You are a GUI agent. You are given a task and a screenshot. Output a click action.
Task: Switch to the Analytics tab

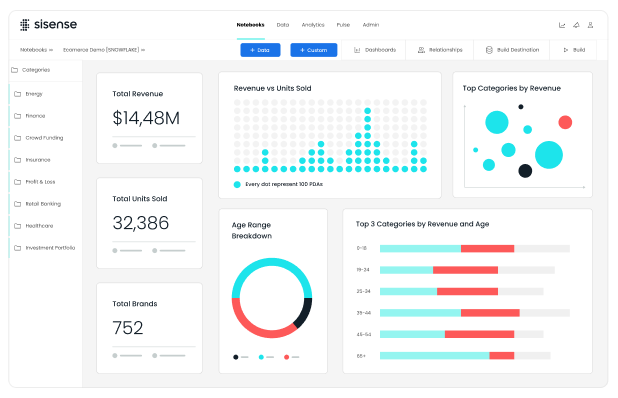[313, 25]
